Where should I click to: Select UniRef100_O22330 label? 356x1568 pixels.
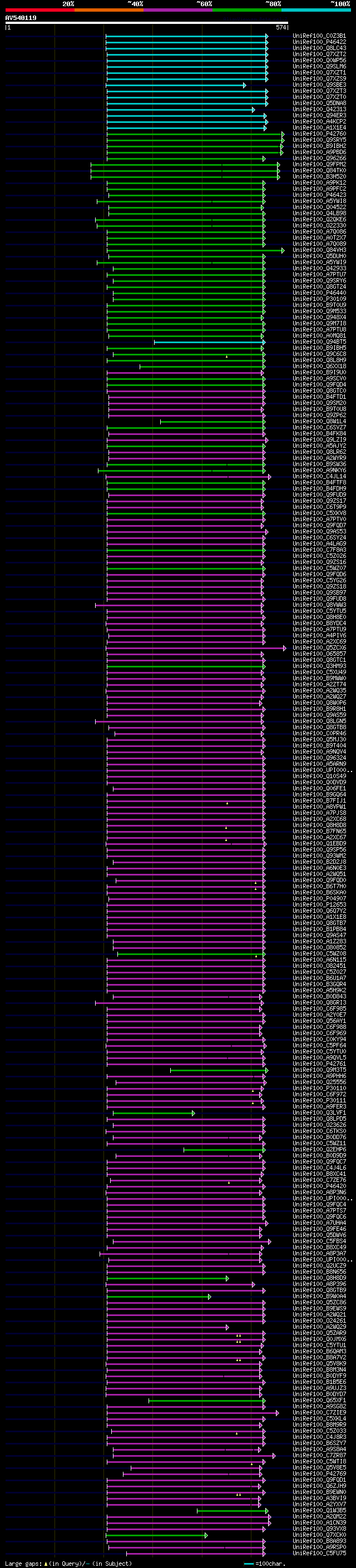[319, 226]
